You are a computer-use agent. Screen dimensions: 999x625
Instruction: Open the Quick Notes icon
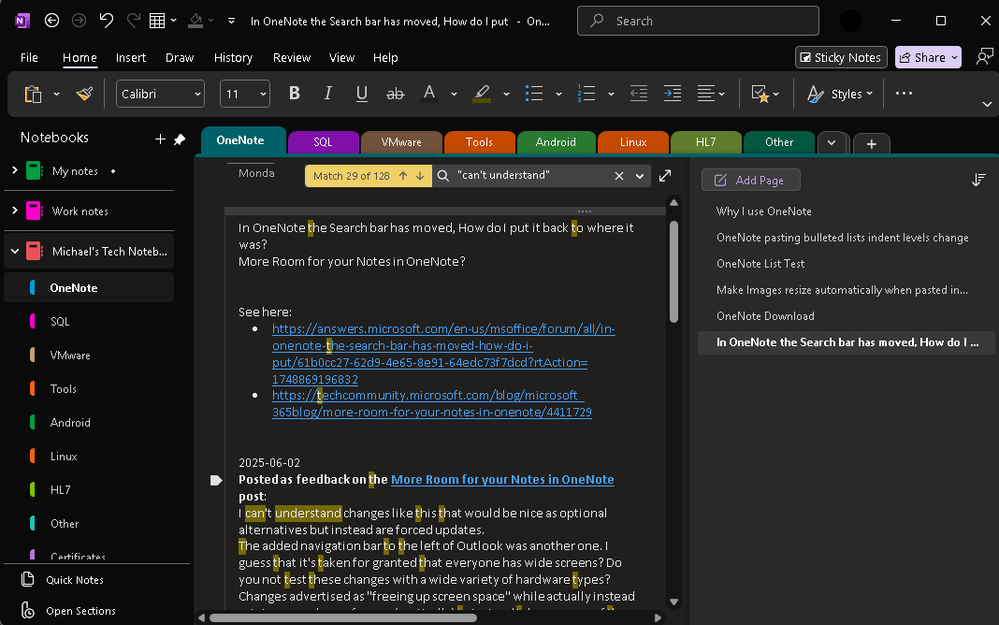27,579
